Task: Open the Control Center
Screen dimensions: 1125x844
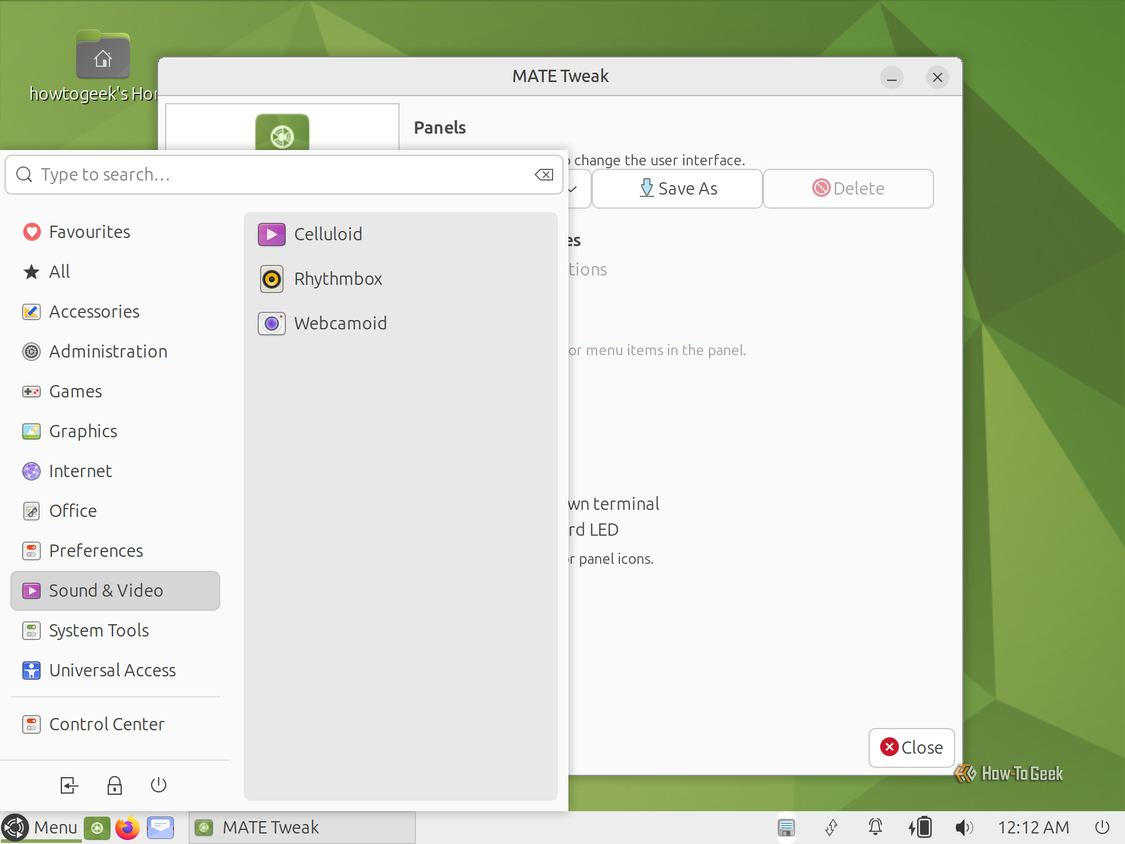Action: pyautogui.click(x=115, y=724)
